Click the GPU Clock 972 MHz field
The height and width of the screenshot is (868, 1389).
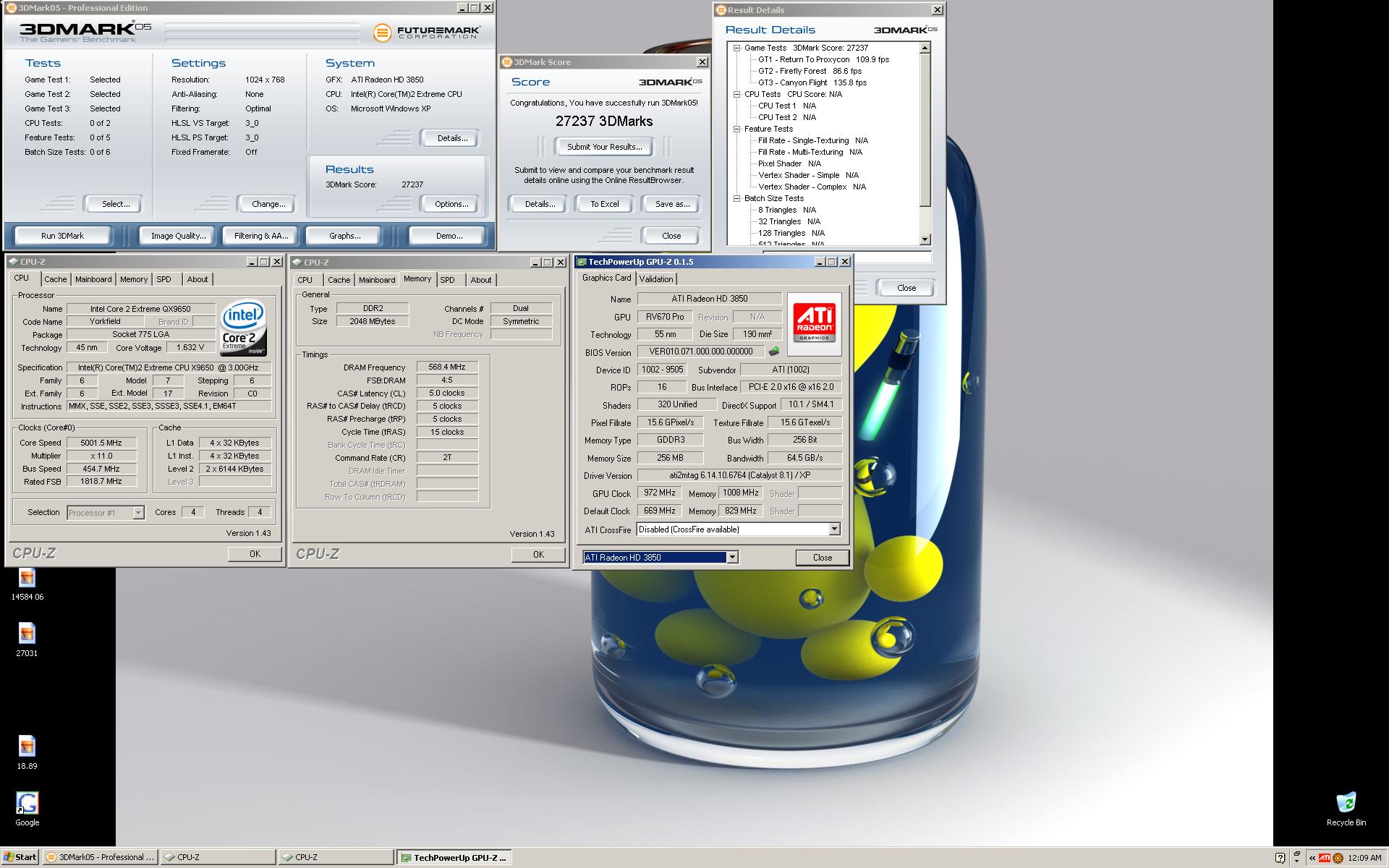point(659,493)
